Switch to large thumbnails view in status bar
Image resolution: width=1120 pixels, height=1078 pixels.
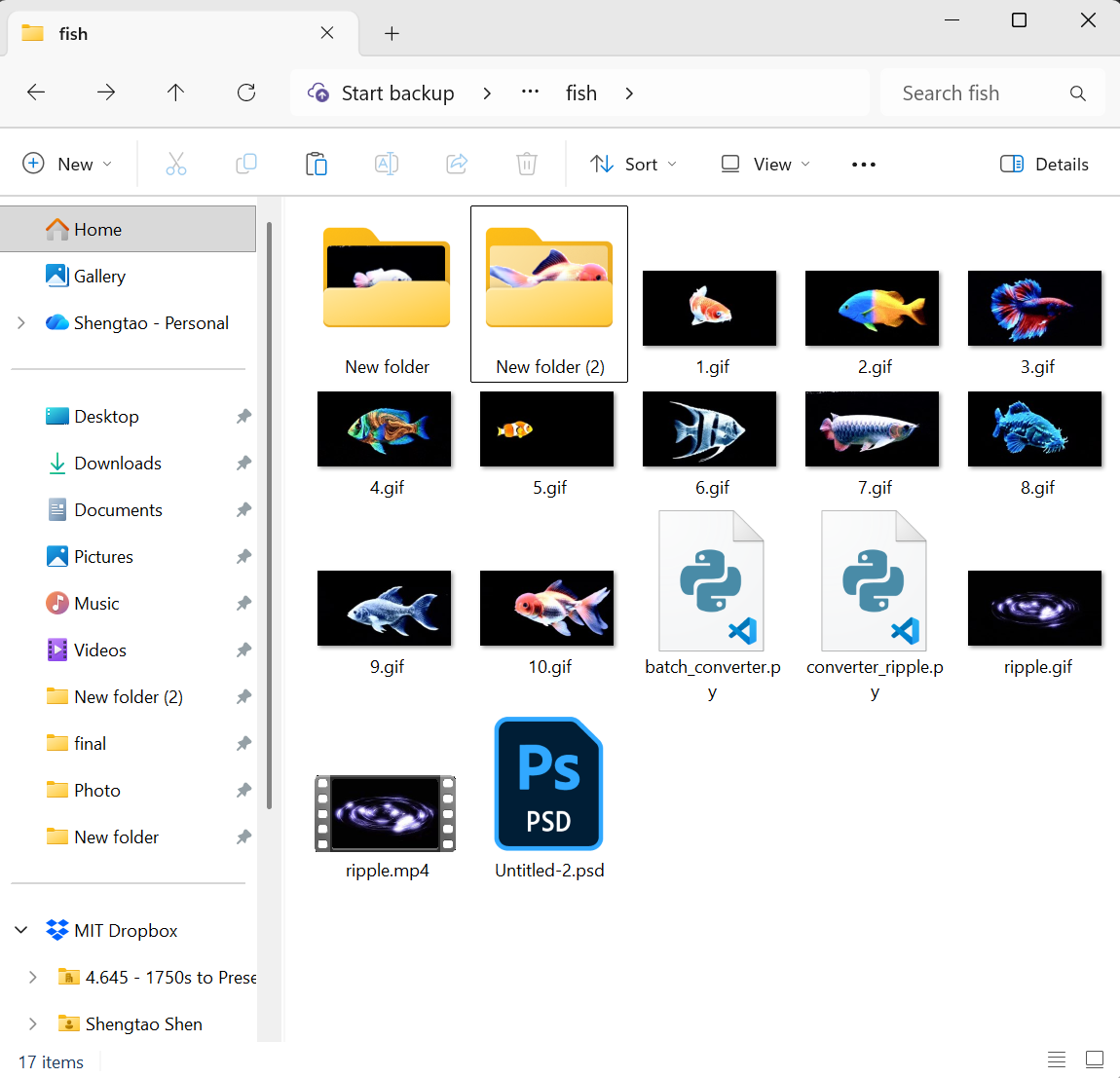click(x=1095, y=1059)
